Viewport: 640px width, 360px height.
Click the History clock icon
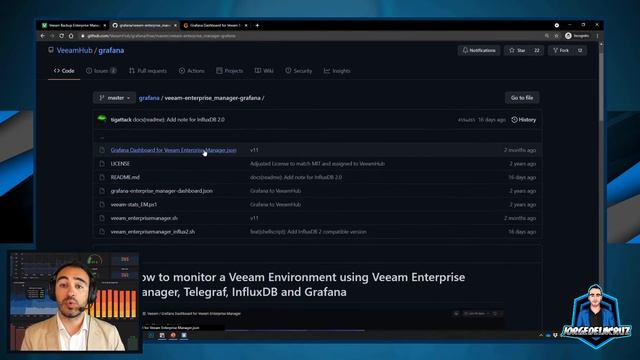click(514, 120)
